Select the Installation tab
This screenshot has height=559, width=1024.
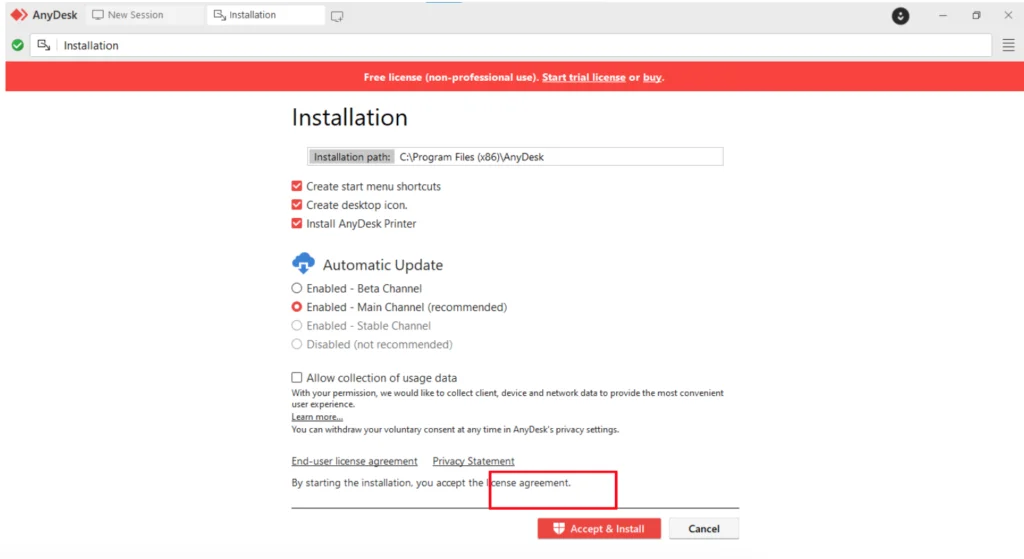pos(266,14)
